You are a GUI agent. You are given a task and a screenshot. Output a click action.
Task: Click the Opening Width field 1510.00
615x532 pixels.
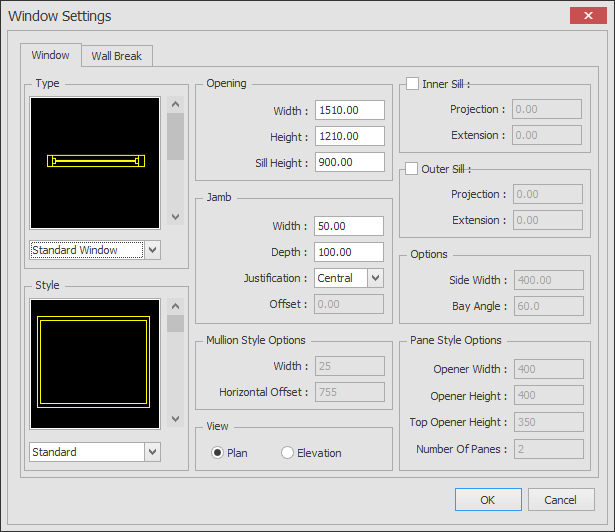coord(349,110)
